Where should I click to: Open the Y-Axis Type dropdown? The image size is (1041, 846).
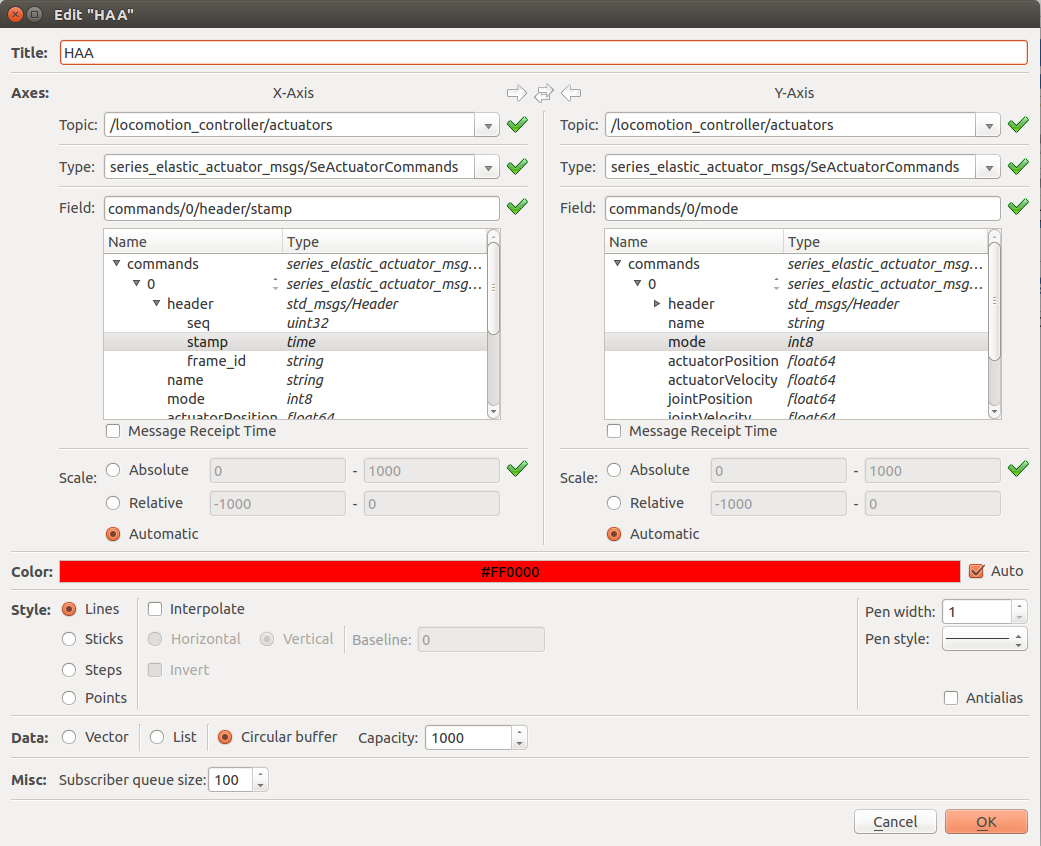tap(989, 168)
